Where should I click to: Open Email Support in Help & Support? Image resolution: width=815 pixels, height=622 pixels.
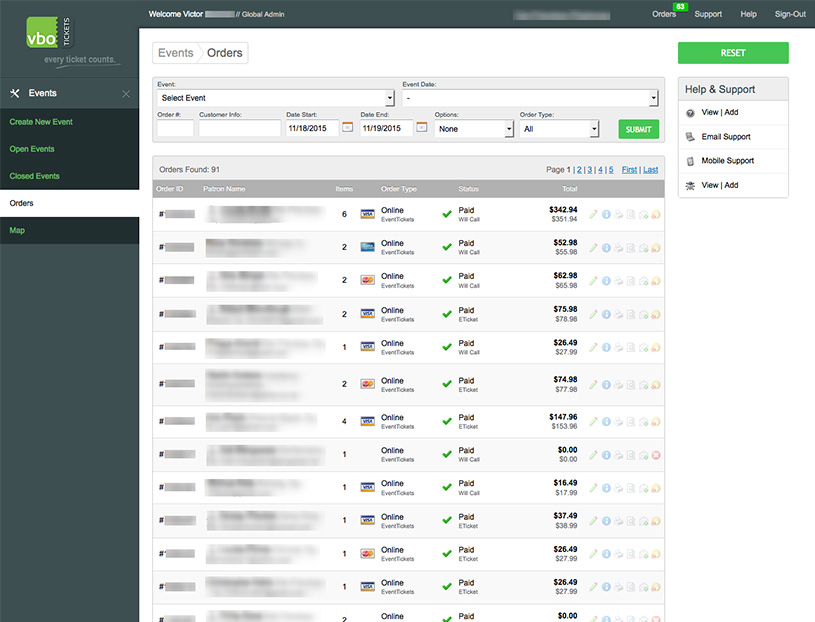pyautogui.click(x=726, y=137)
